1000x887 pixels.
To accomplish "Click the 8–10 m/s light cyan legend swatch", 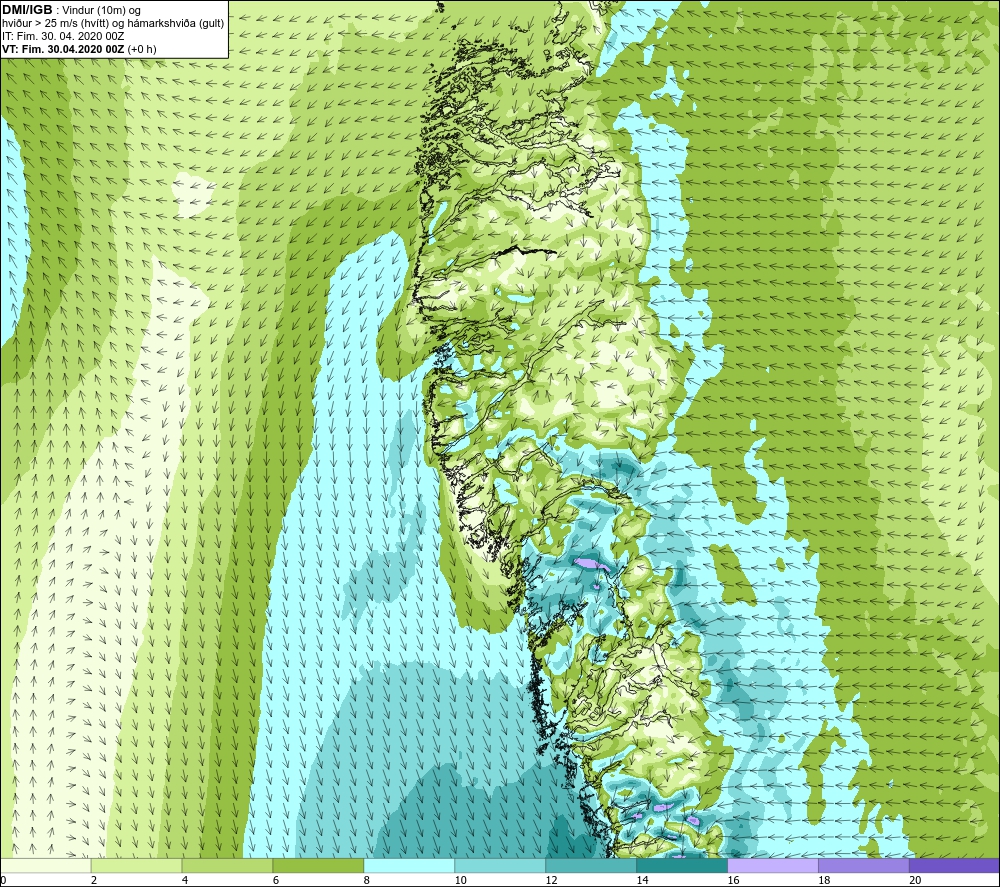I will 409,865.
